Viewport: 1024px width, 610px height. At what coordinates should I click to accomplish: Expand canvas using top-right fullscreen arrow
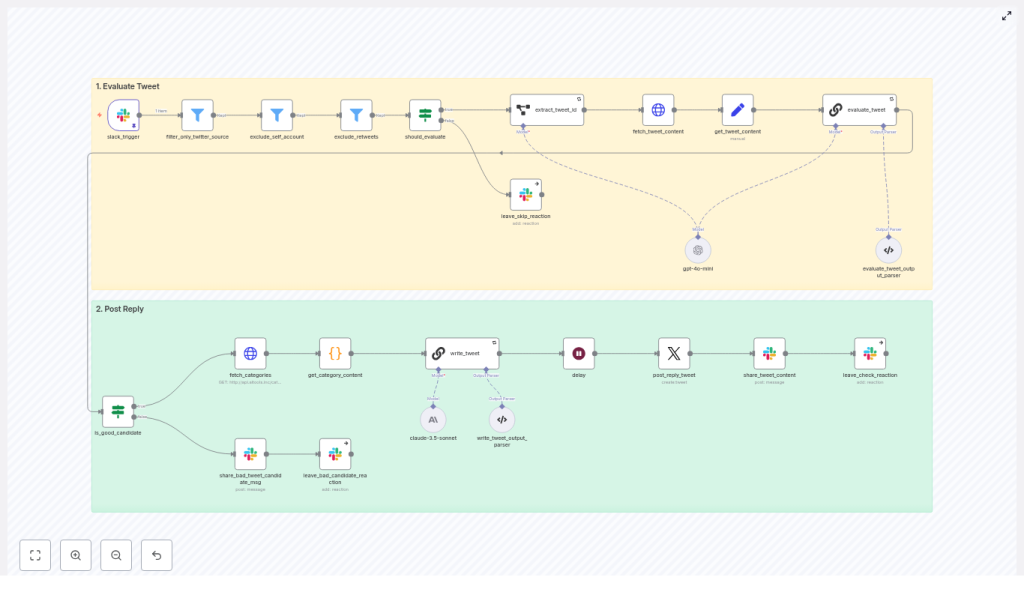point(1006,16)
